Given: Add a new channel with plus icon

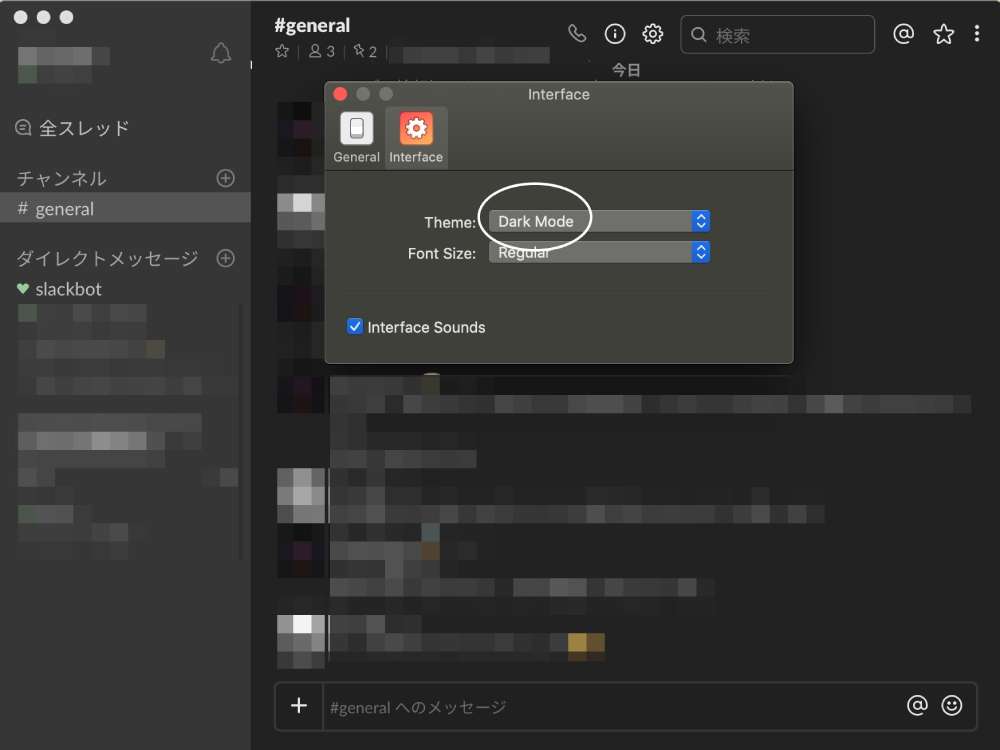Looking at the screenshot, I should click(225, 178).
